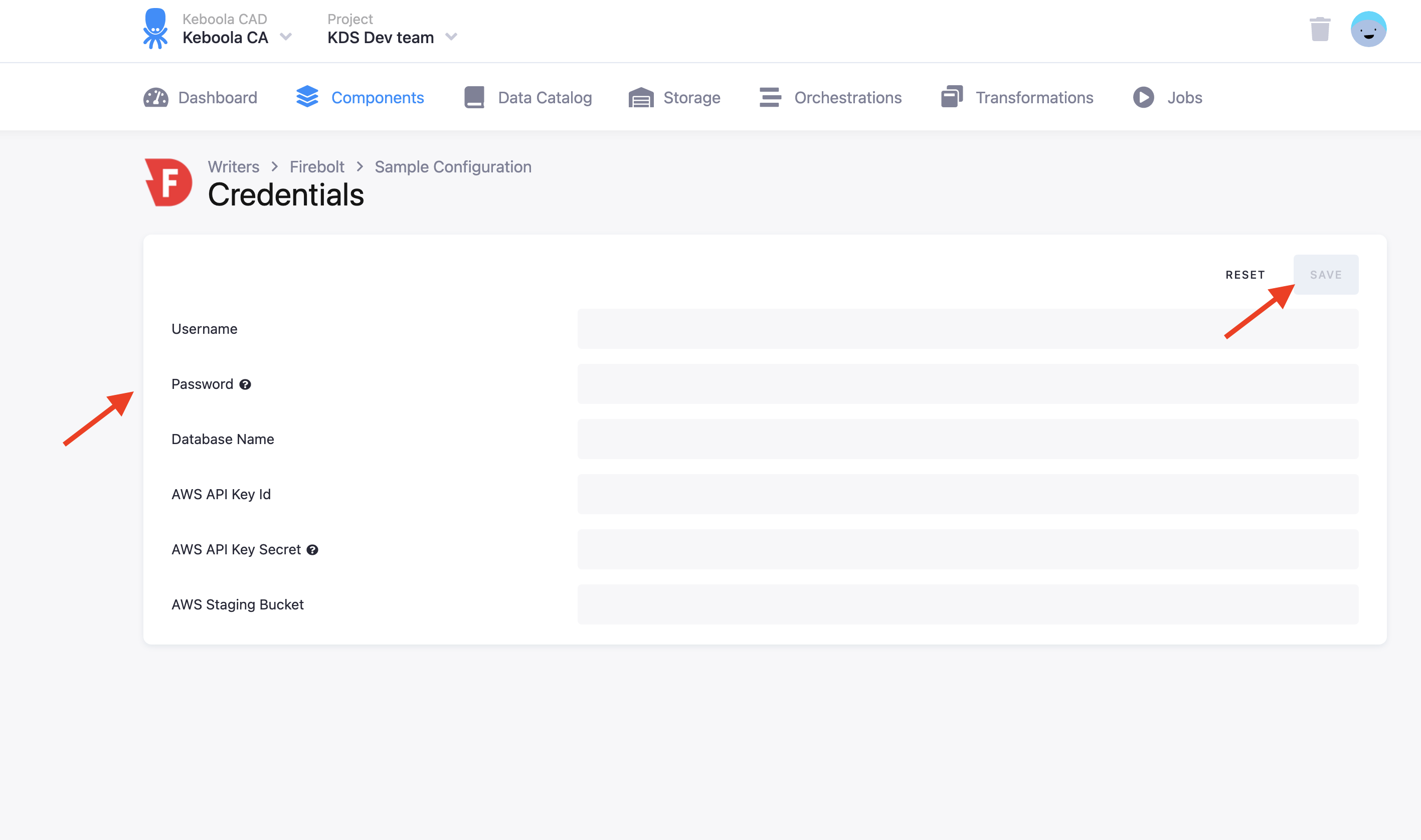Click the Data Catalog book icon
This screenshot has height=840, width=1421.
(474, 97)
